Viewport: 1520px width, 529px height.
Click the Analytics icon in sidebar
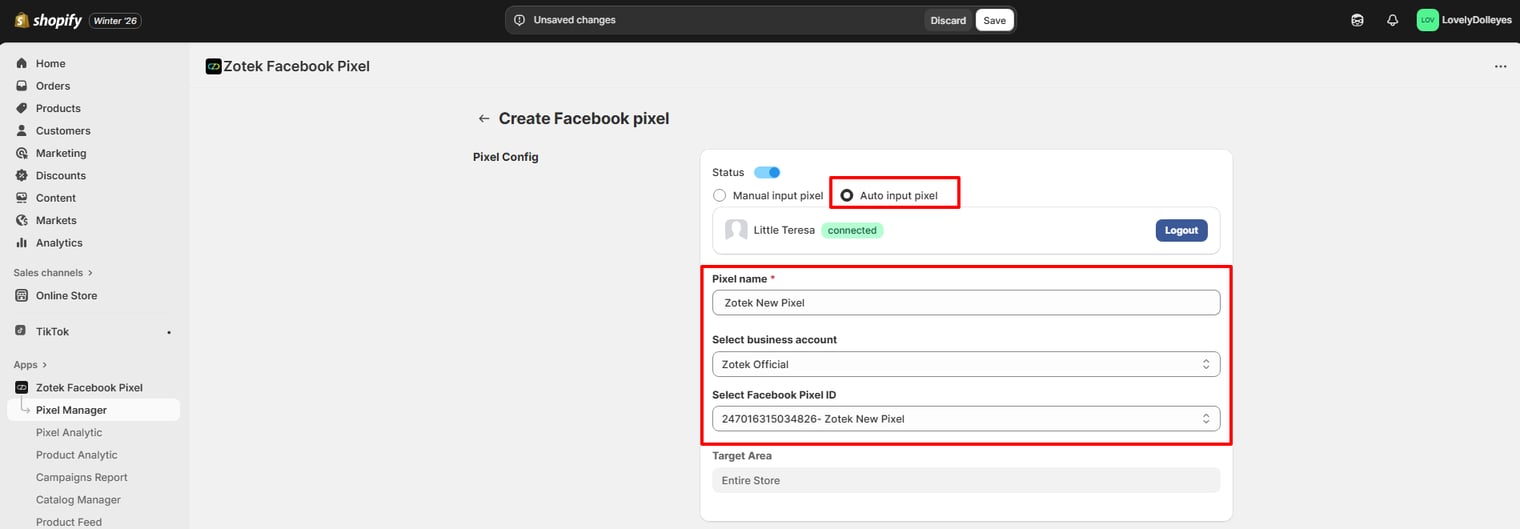point(22,243)
